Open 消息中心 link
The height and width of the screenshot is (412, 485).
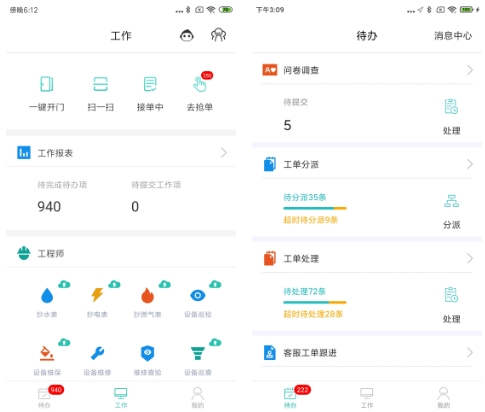453,36
